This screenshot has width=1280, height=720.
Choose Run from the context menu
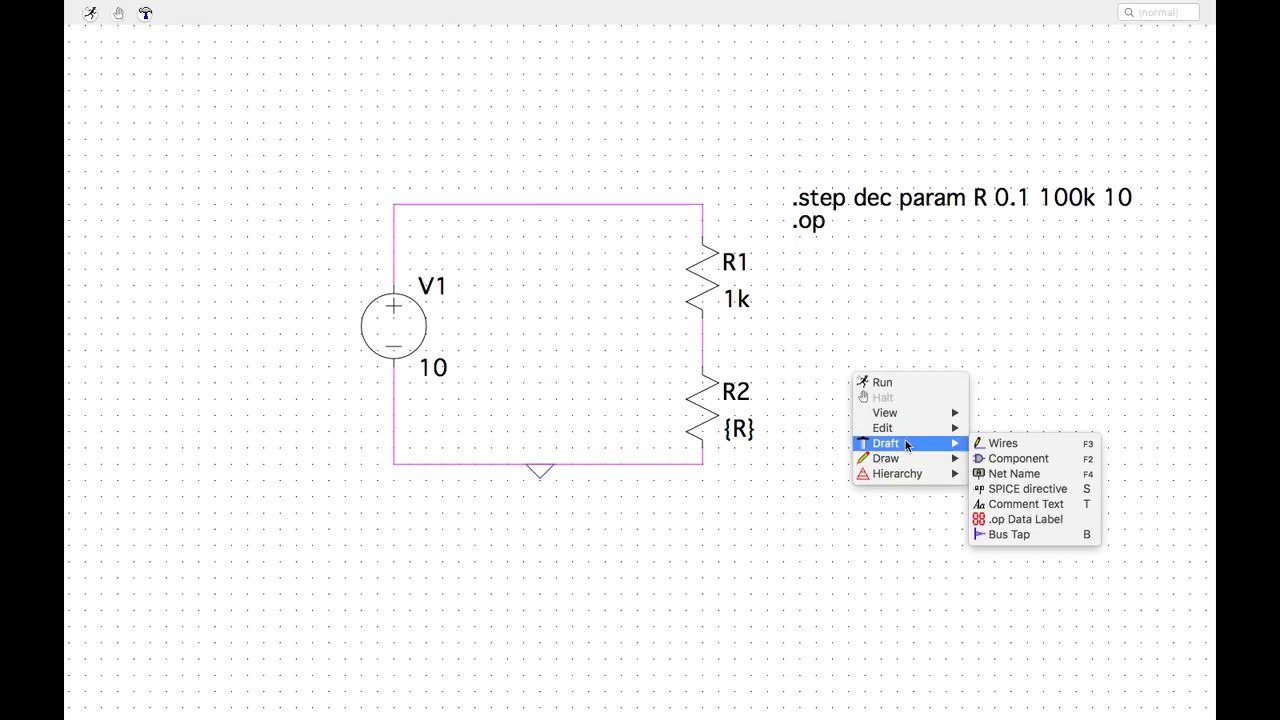click(910, 382)
